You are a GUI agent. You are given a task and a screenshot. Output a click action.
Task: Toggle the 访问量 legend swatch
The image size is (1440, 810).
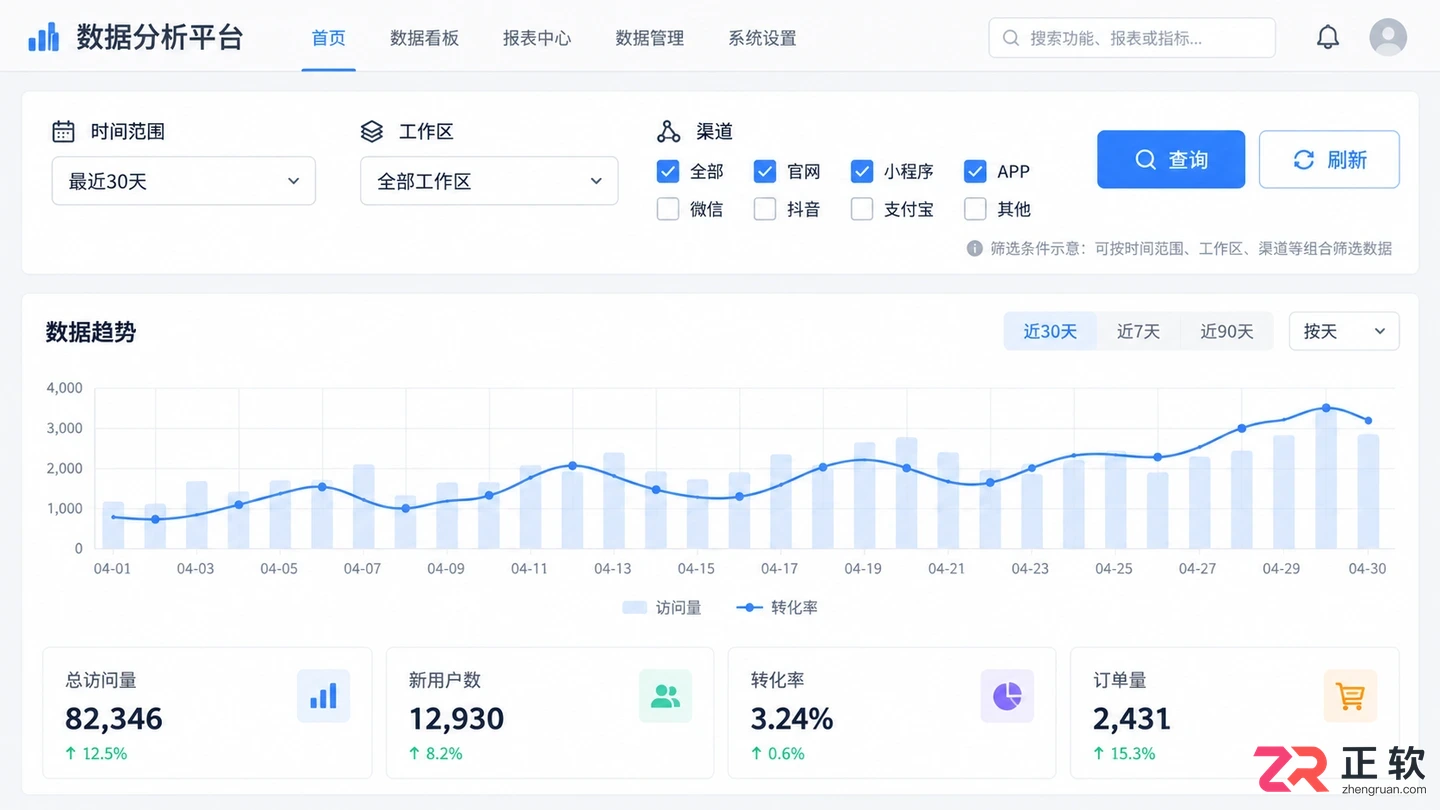point(634,607)
